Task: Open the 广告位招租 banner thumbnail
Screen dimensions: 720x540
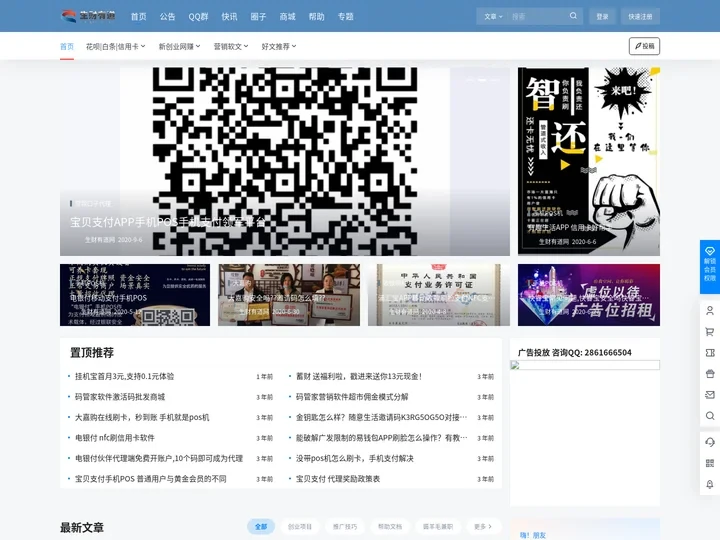Action: pos(589,295)
